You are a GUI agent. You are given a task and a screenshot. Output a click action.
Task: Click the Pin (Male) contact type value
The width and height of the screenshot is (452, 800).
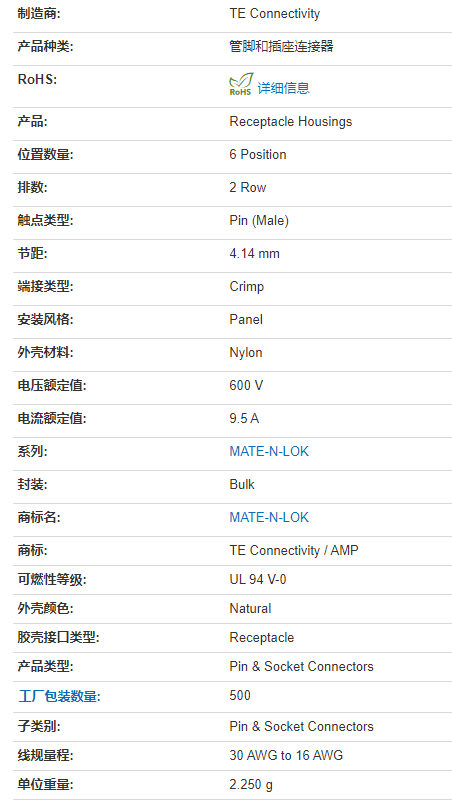click(x=259, y=221)
